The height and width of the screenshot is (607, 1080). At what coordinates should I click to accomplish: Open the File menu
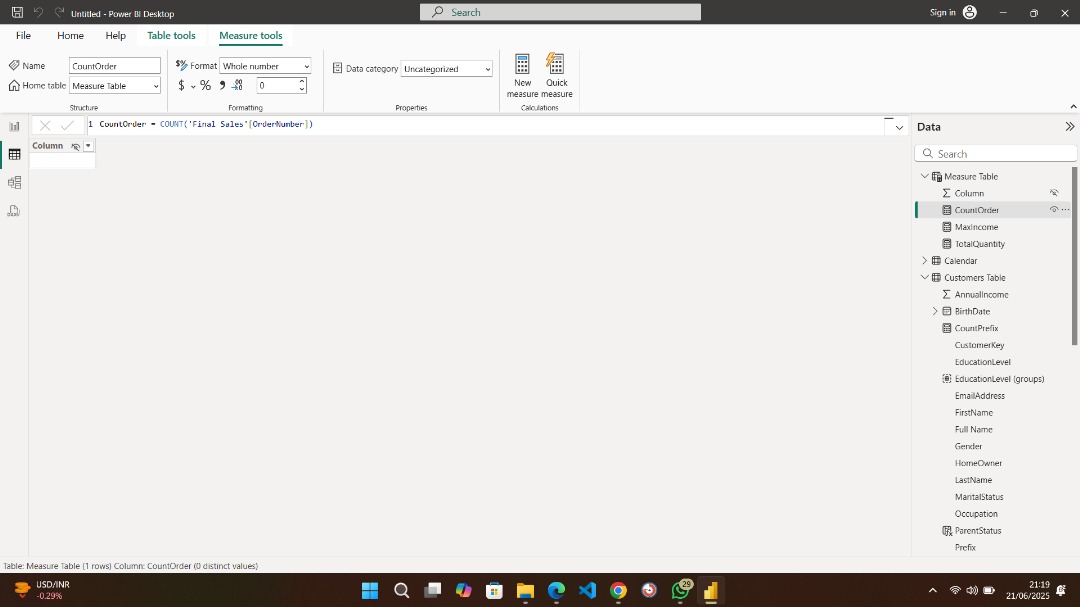(23, 35)
